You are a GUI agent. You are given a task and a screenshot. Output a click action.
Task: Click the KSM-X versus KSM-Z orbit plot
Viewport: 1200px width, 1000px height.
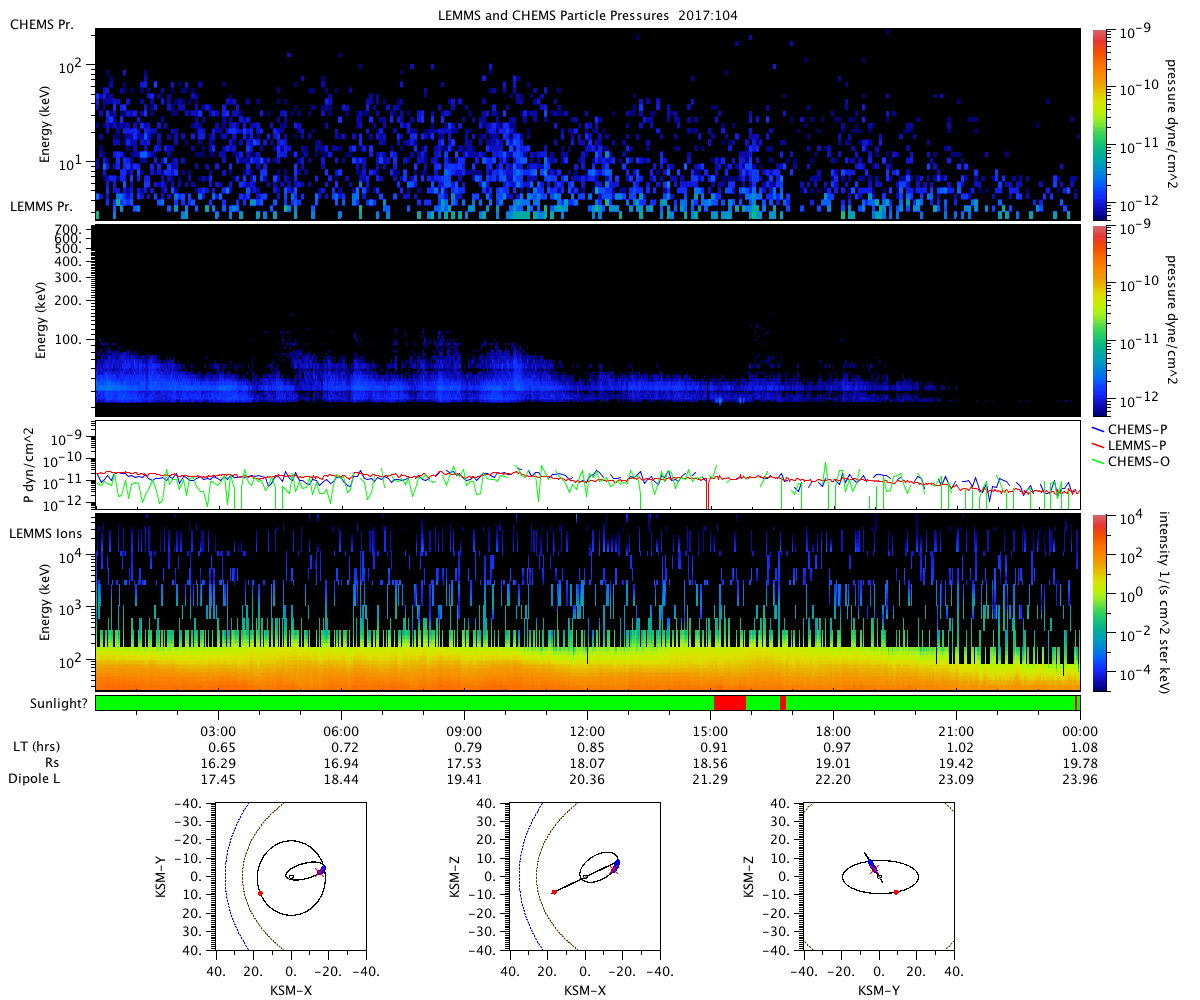[585, 876]
